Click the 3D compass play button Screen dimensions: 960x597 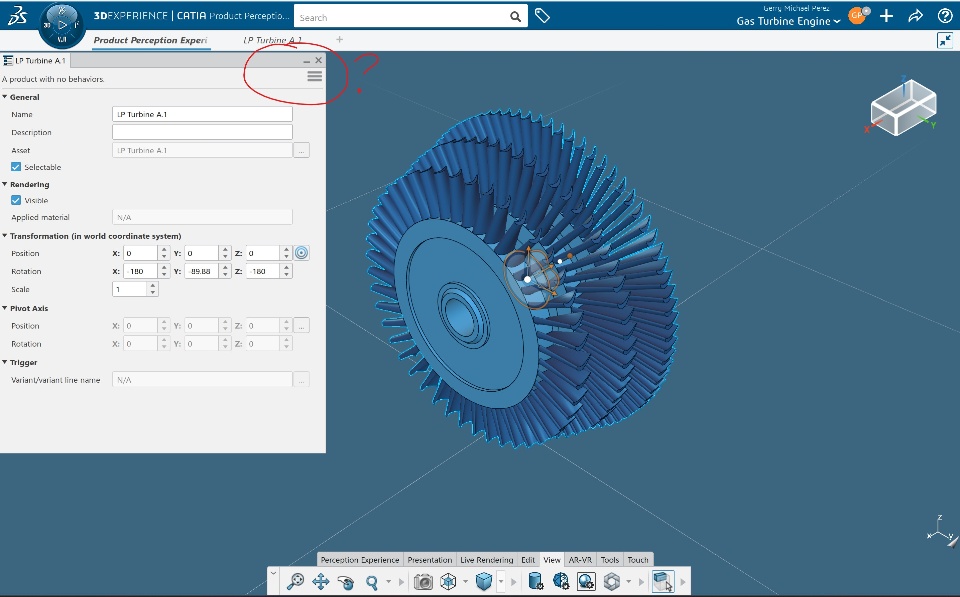point(62,24)
